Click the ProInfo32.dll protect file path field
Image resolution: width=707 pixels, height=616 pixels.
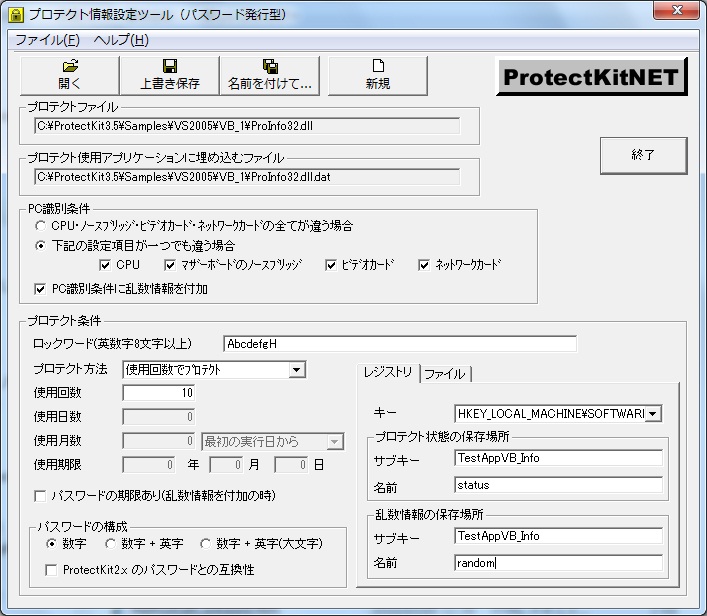[x=247, y=126]
